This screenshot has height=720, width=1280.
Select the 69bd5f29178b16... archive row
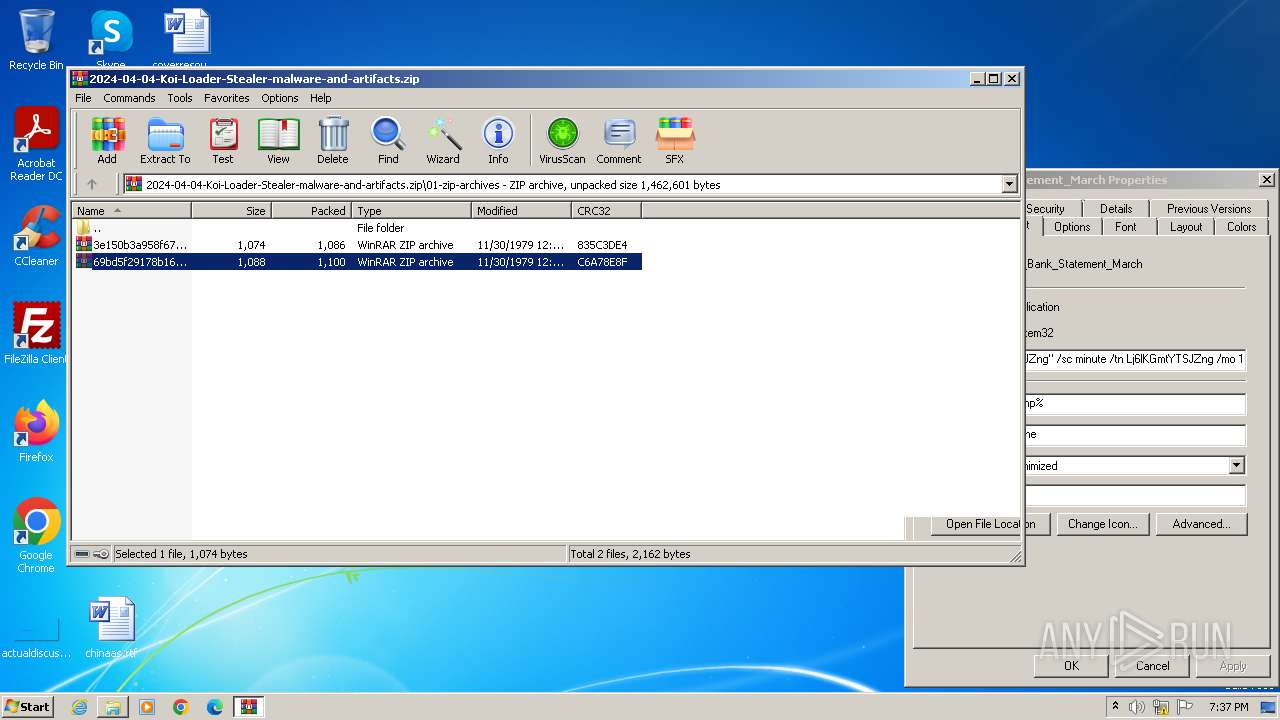click(x=357, y=262)
